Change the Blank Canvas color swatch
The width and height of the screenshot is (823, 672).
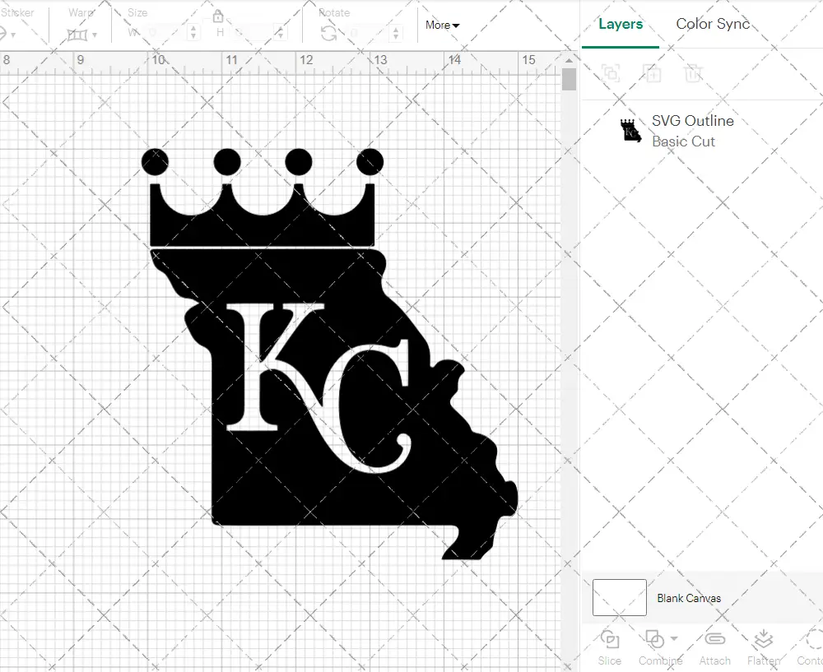(x=618, y=597)
